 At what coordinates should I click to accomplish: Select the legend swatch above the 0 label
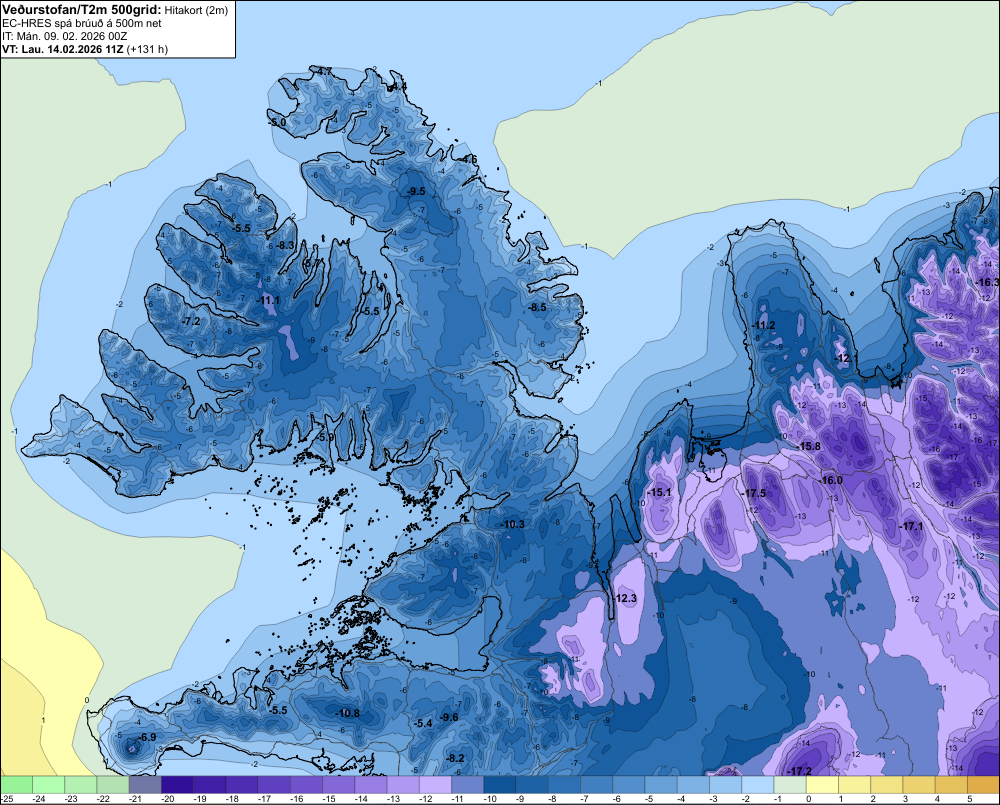pyautogui.click(x=822, y=784)
